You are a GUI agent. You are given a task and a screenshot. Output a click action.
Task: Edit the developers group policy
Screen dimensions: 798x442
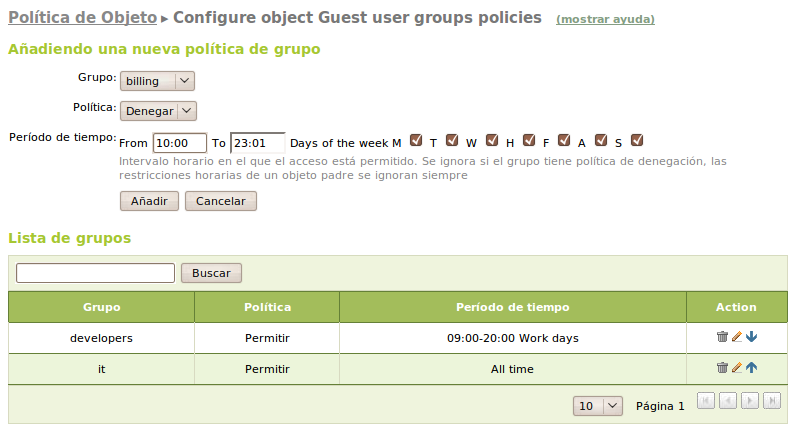[x=737, y=337]
